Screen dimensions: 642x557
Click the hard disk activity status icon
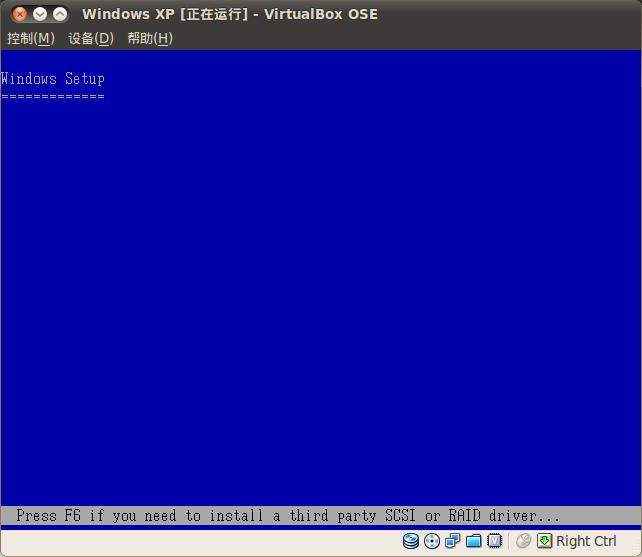(411, 541)
